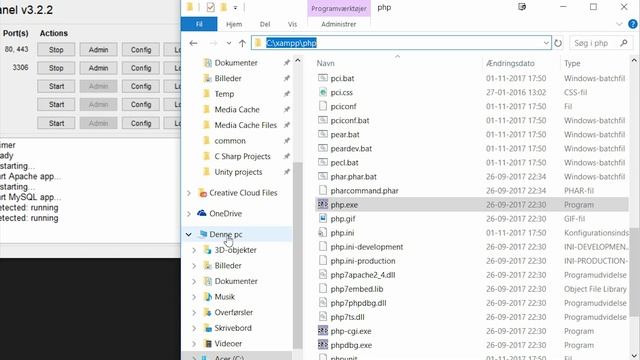Expand the Videoer tree node
This screenshot has height=360, width=640.
pyautogui.click(x=194, y=344)
